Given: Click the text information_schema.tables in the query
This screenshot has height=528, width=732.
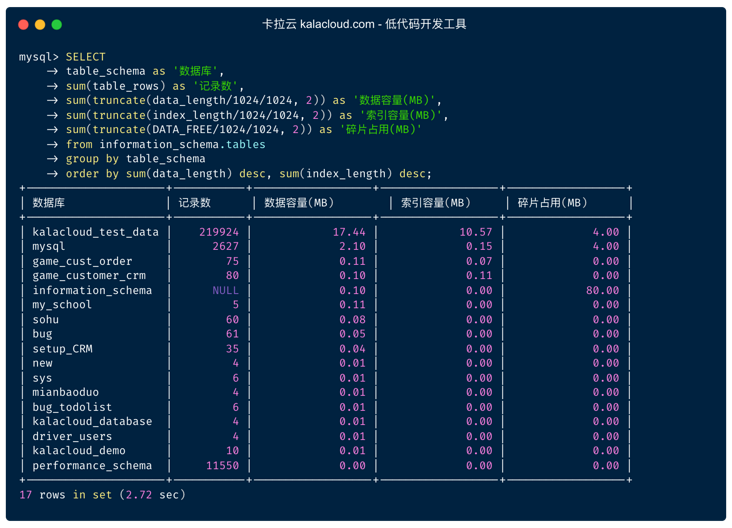Looking at the screenshot, I should click(183, 144).
